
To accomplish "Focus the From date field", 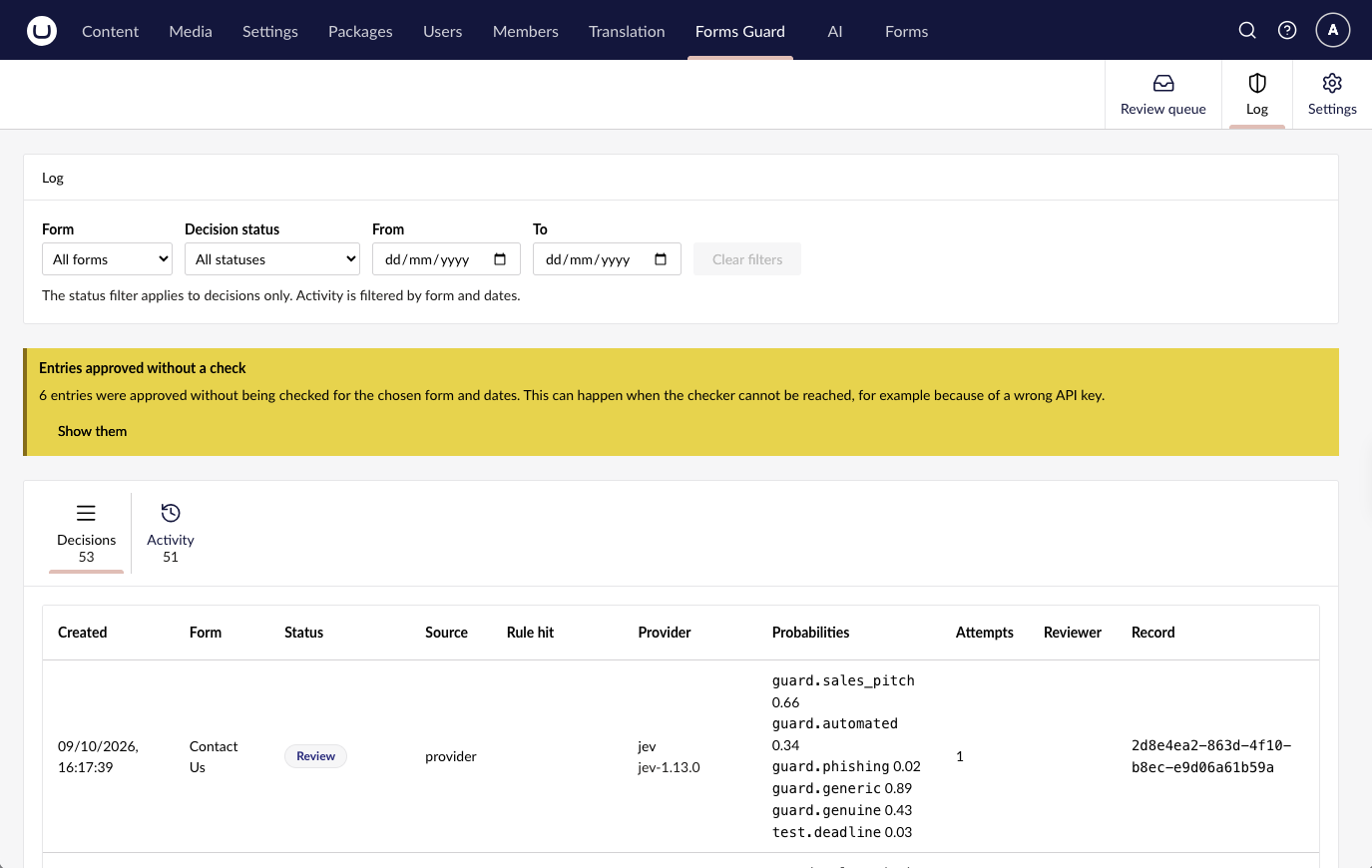I will [x=446, y=259].
